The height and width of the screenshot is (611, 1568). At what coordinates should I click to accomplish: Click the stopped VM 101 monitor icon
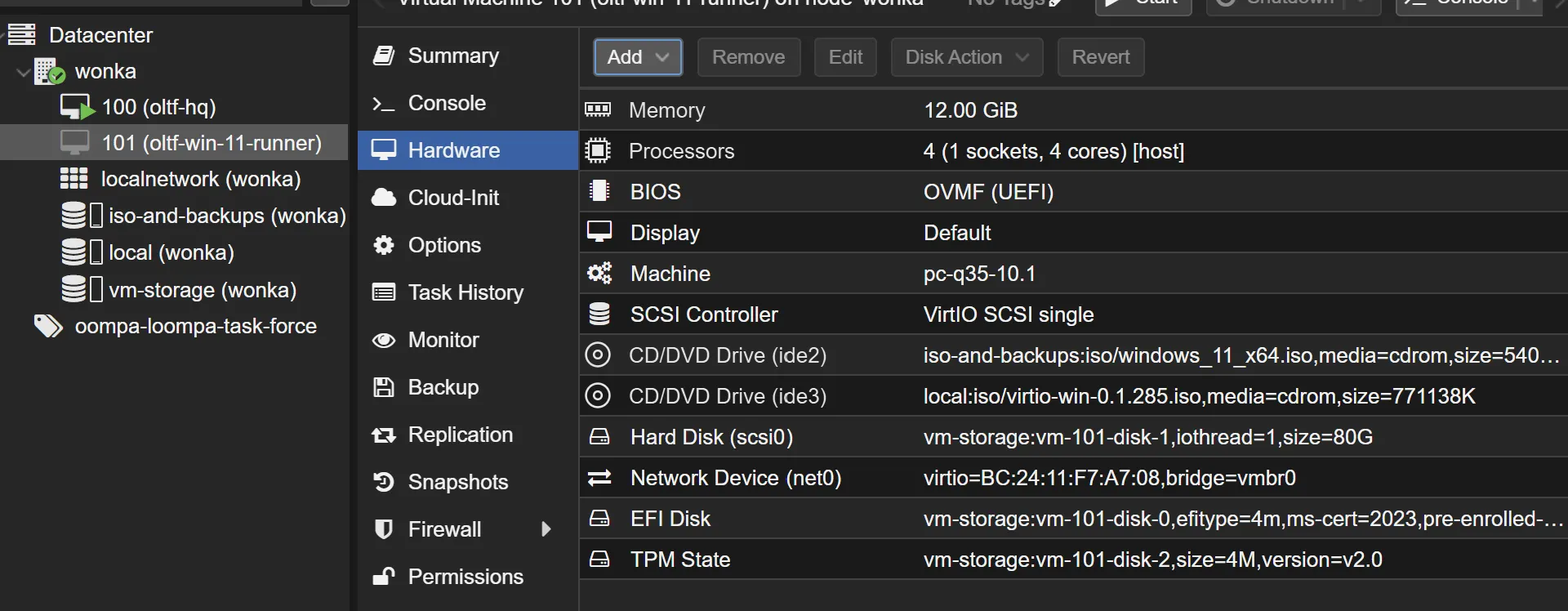pos(75,143)
